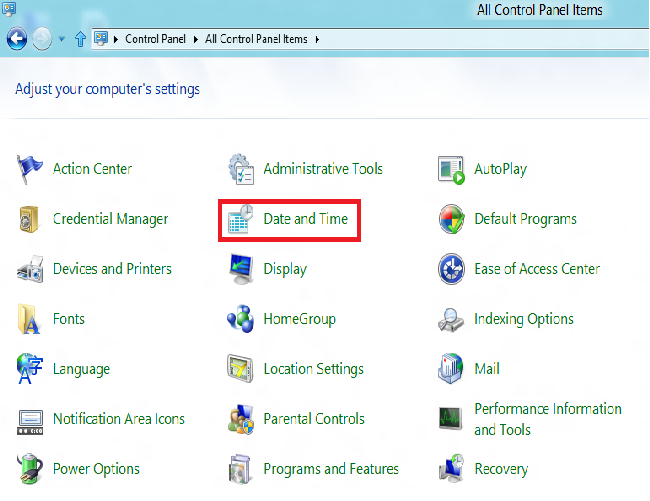This screenshot has width=650, height=501.
Task: Click the Ease of Access Center icon
Action: coord(451,269)
